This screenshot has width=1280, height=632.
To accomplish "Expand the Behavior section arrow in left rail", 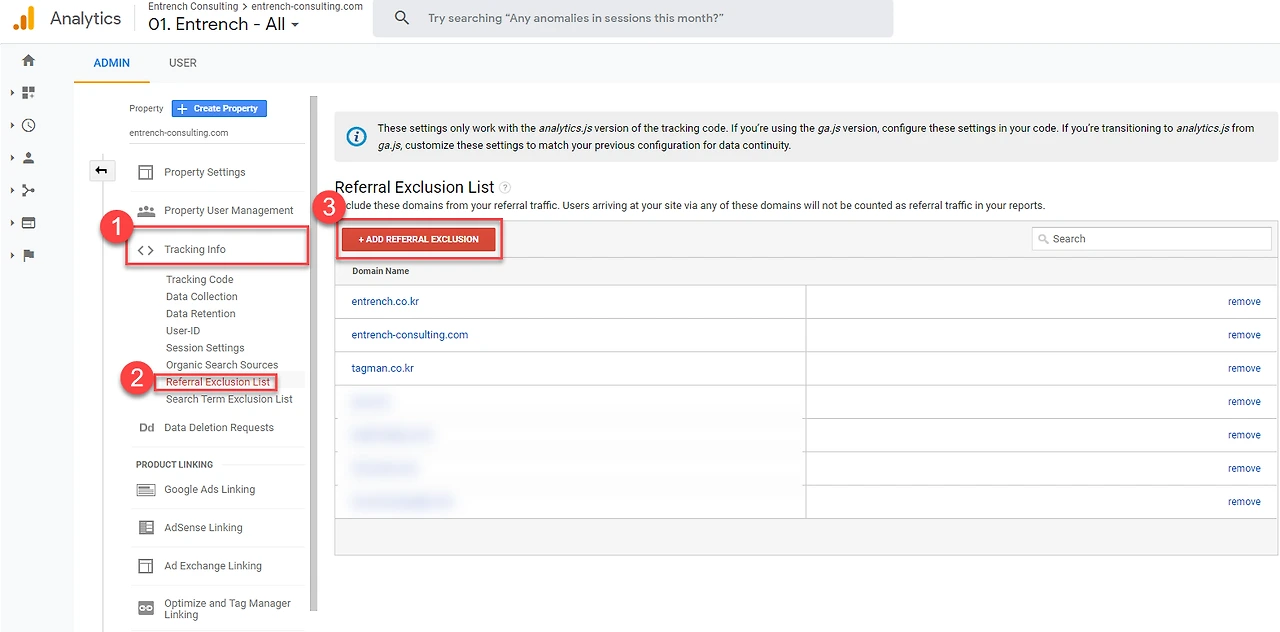I will click(12, 223).
